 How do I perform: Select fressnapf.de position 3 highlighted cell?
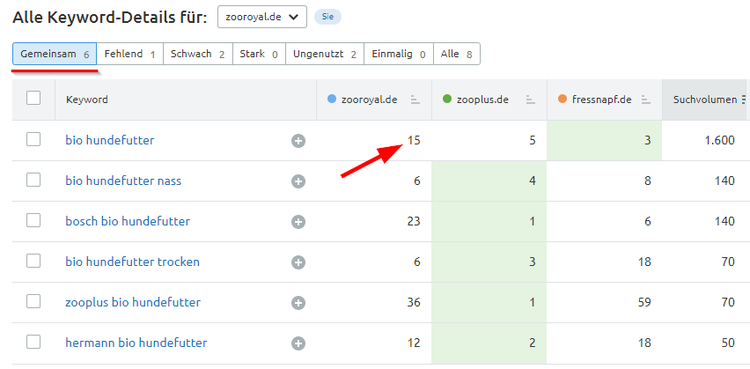(x=605, y=141)
